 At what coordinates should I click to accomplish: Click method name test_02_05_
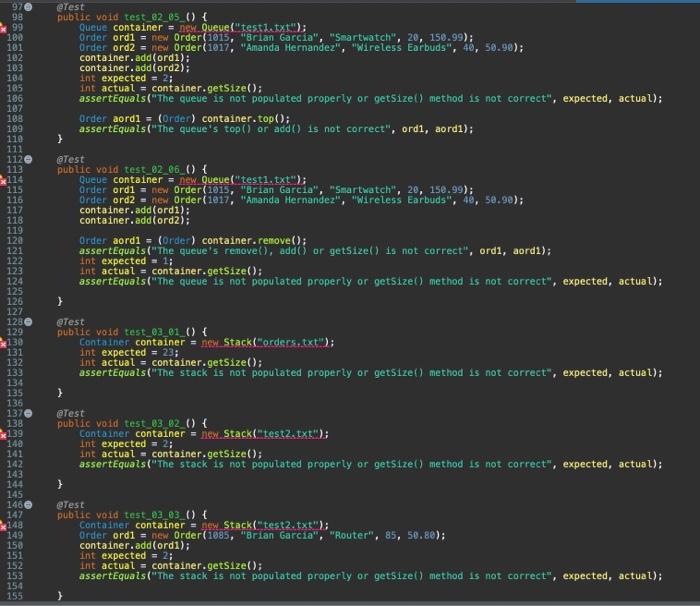click(x=154, y=17)
